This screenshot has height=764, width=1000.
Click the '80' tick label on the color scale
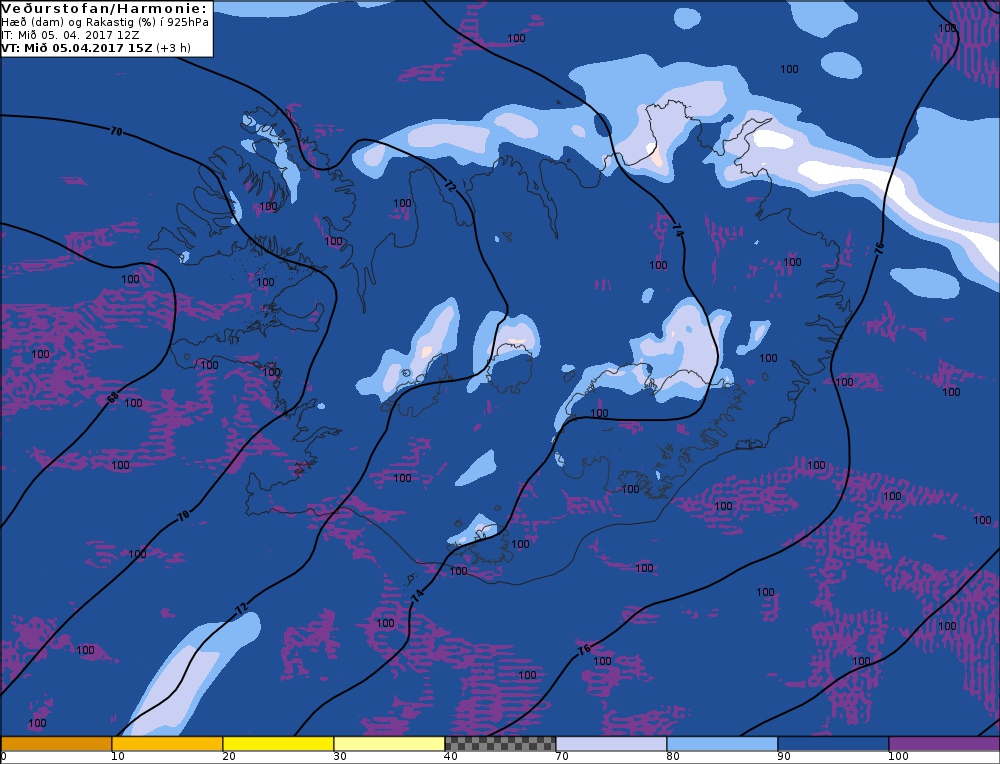(x=673, y=757)
